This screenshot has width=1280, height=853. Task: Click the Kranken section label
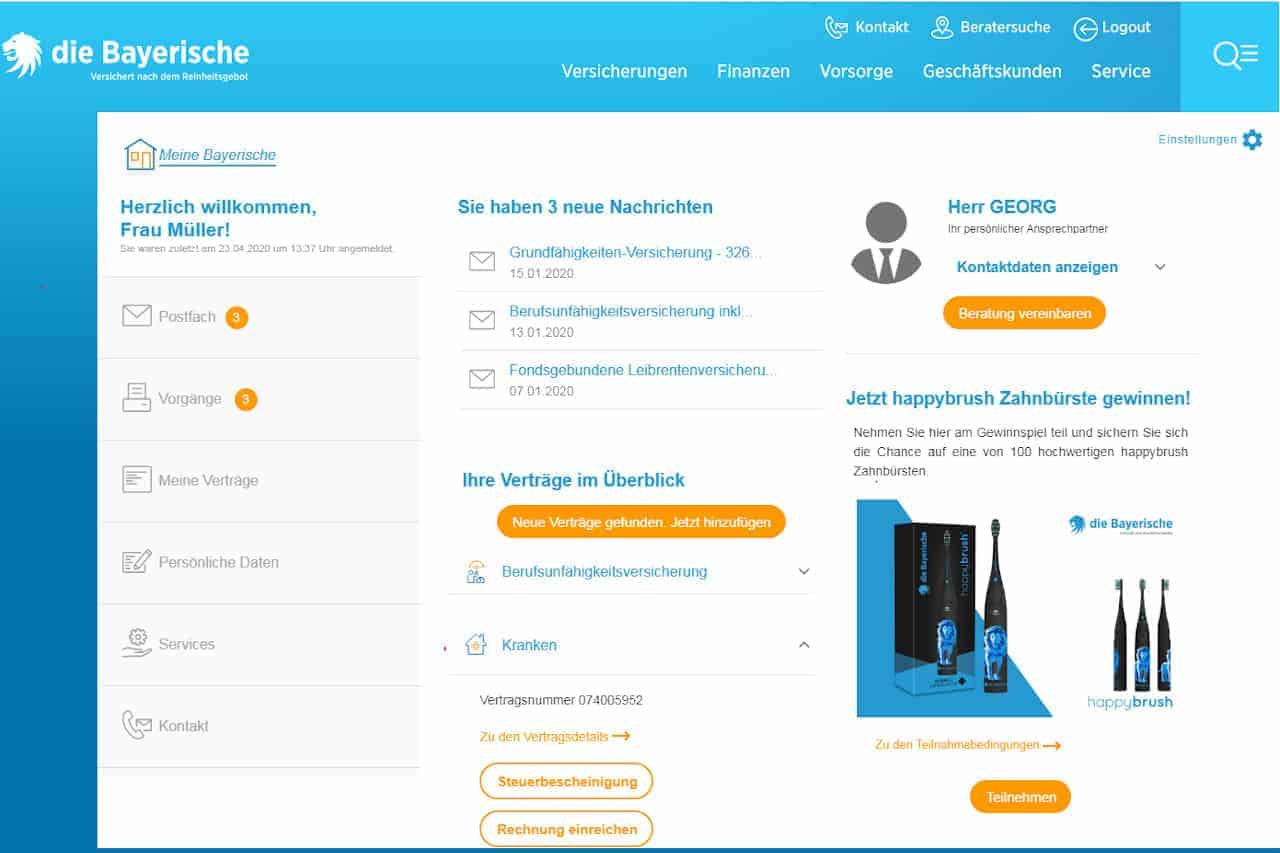click(529, 646)
